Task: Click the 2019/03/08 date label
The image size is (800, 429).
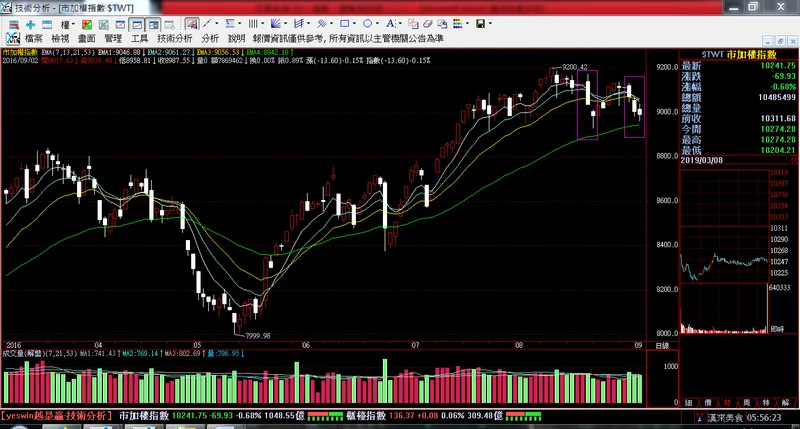Action: click(701, 160)
